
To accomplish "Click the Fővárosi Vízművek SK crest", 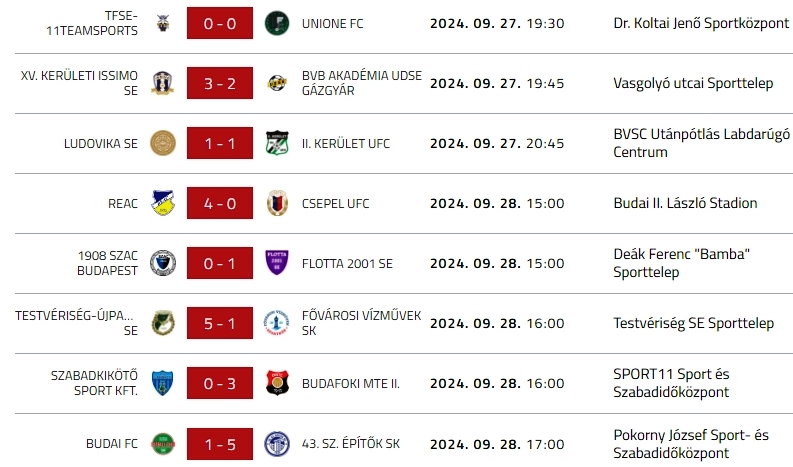I will coord(277,323).
